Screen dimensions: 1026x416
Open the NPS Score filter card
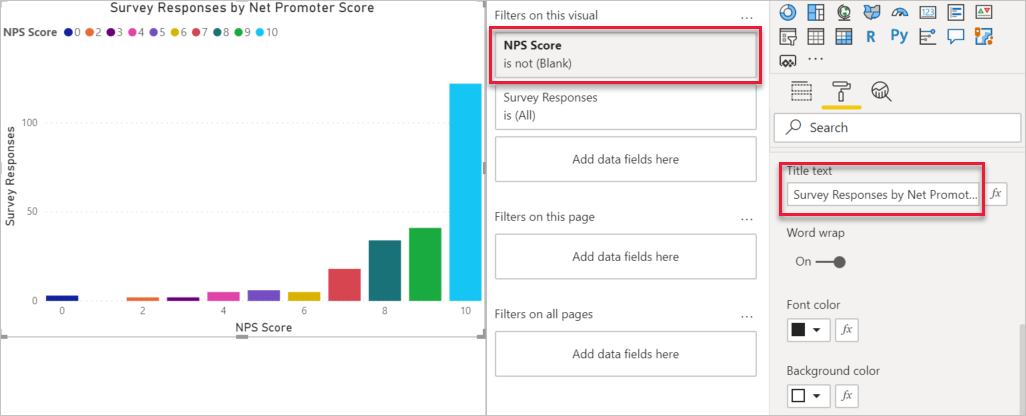(x=626, y=55)
